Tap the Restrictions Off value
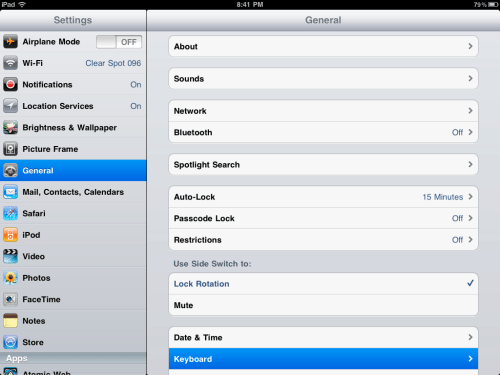Image resolution: width=500 pixels, height=375 pixels. [457, 240]
